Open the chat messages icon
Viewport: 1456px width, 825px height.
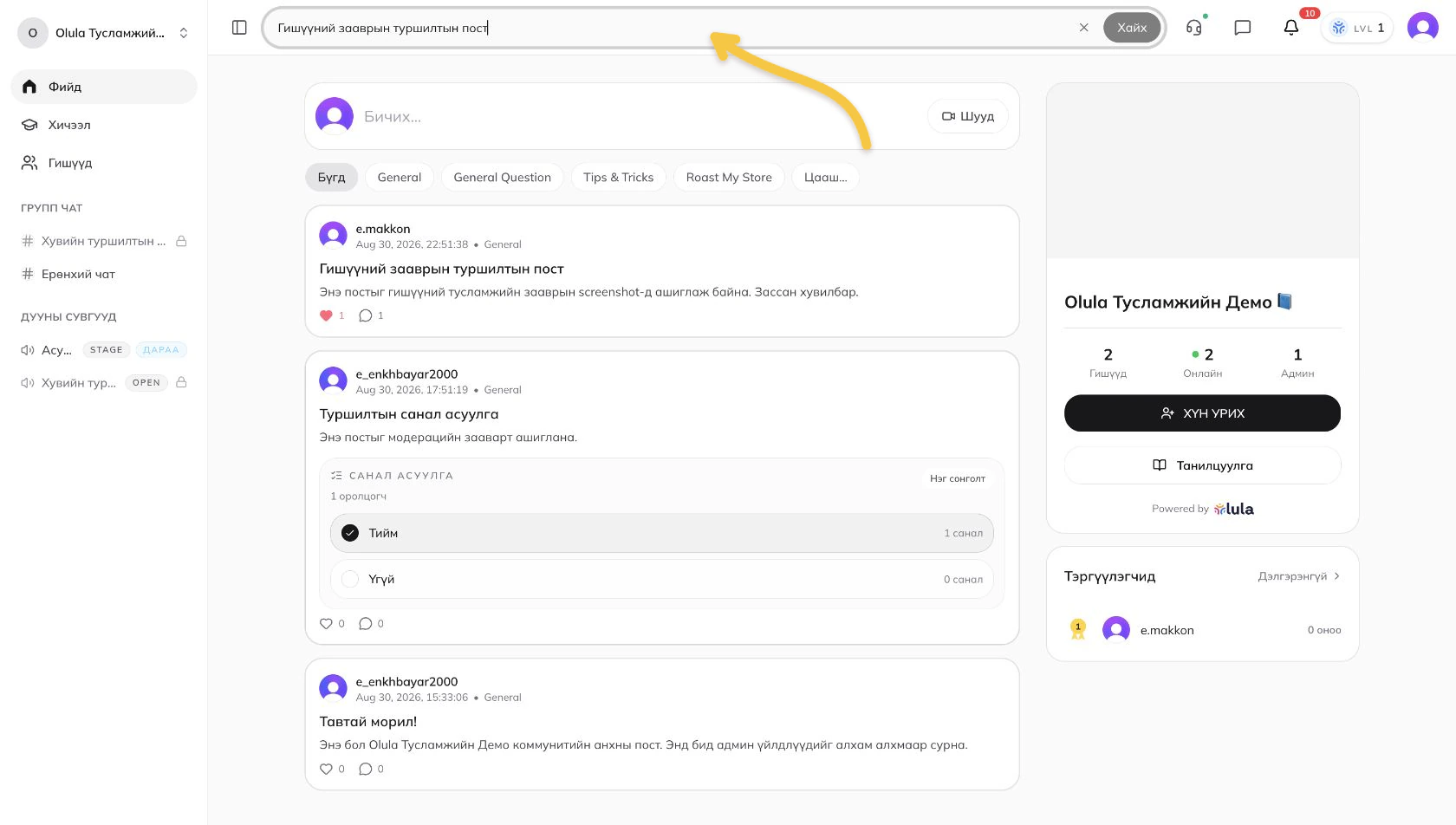point(1243,28)
